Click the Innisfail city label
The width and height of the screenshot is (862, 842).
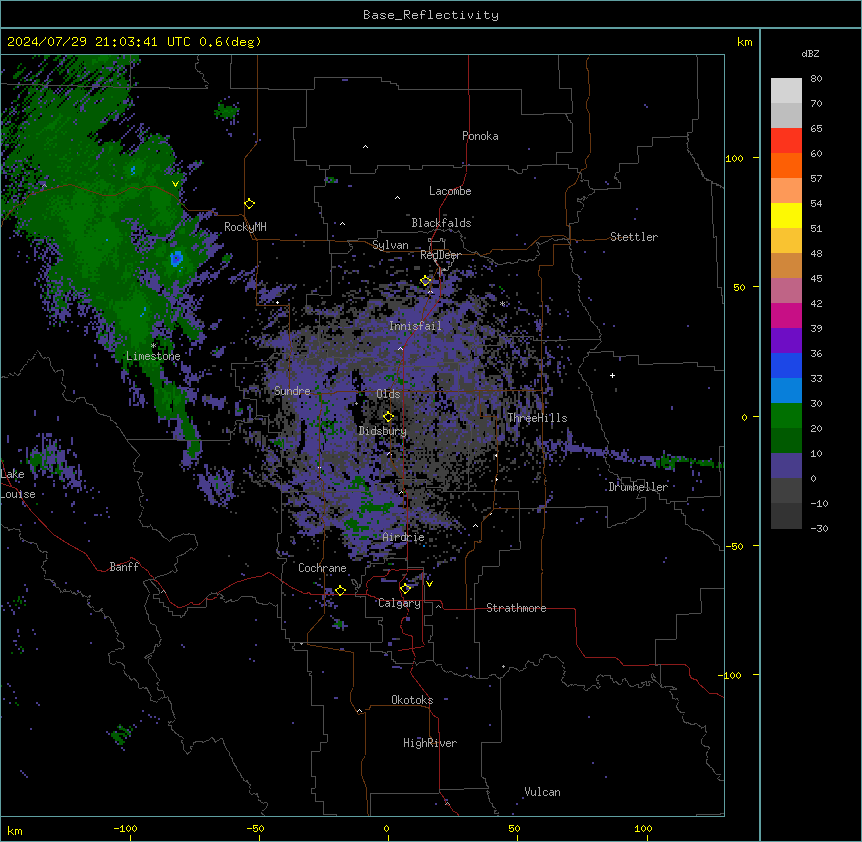(x=415, y=326)
